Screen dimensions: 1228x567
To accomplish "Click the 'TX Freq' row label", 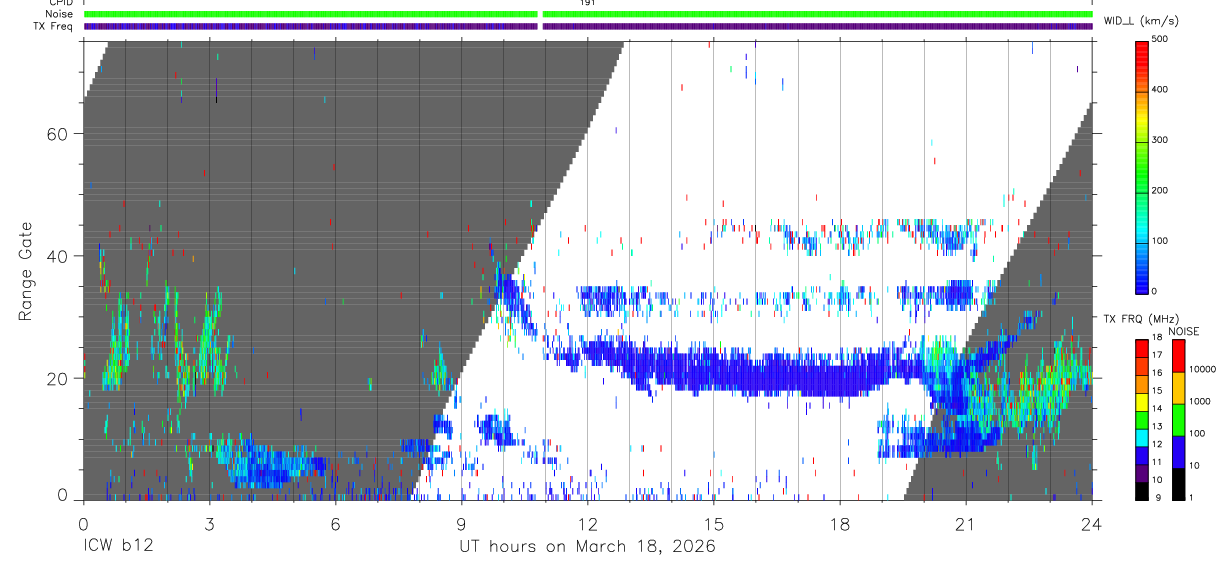I will [x=55, y=26].
